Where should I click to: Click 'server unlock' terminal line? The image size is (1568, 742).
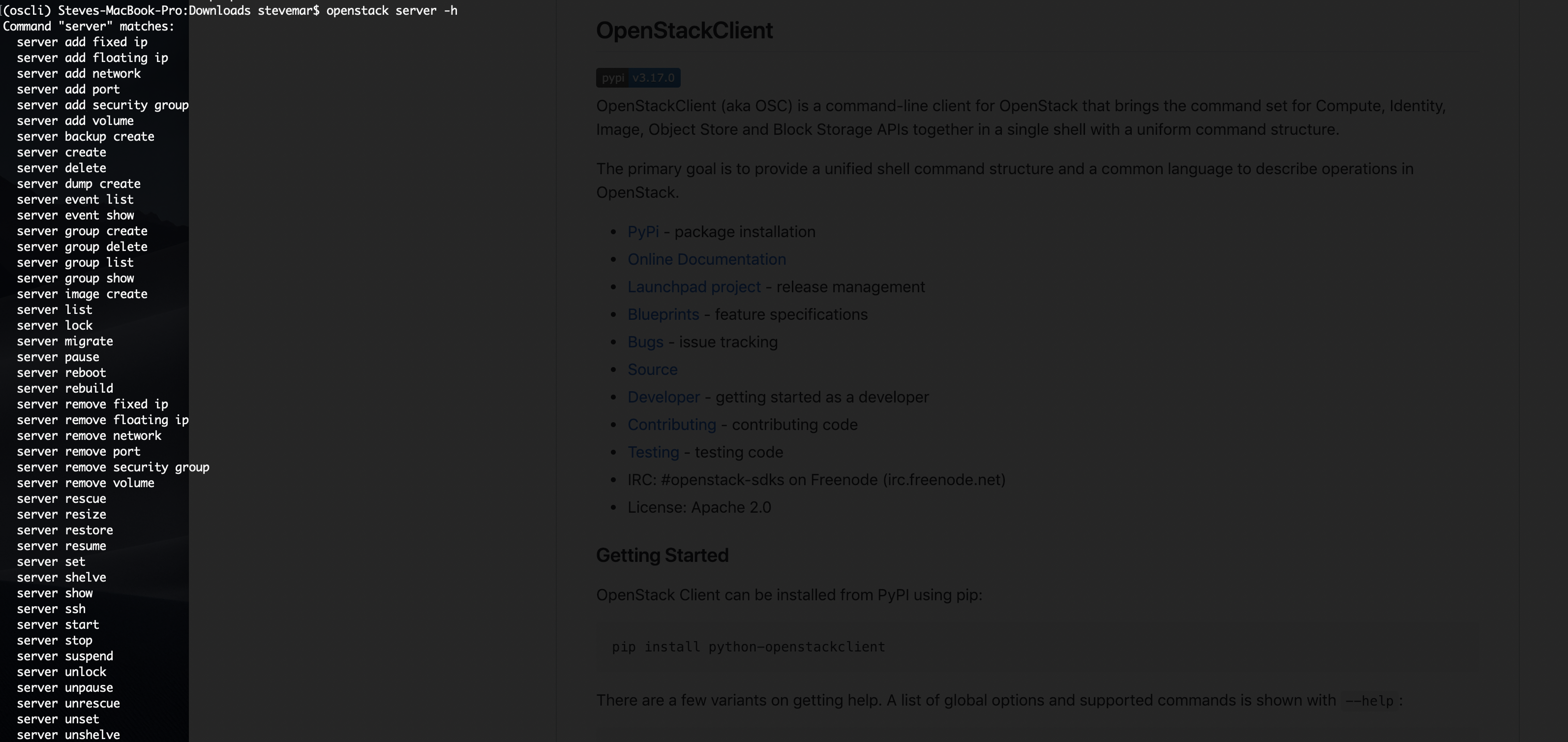point(61,672)
